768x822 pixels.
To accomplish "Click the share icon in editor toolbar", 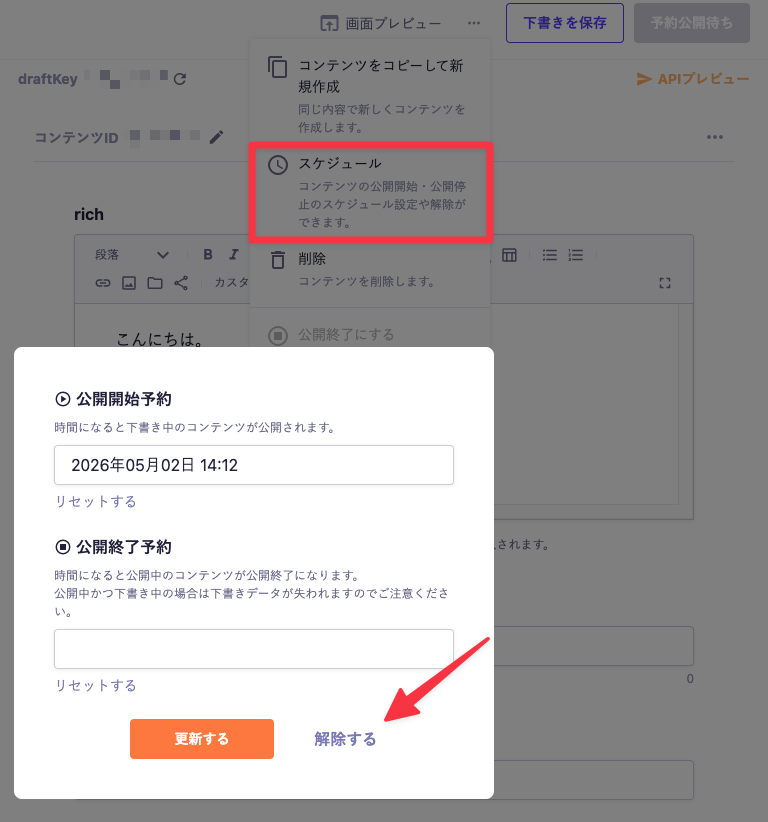I will pyautogui.click(x=181, y=283).
